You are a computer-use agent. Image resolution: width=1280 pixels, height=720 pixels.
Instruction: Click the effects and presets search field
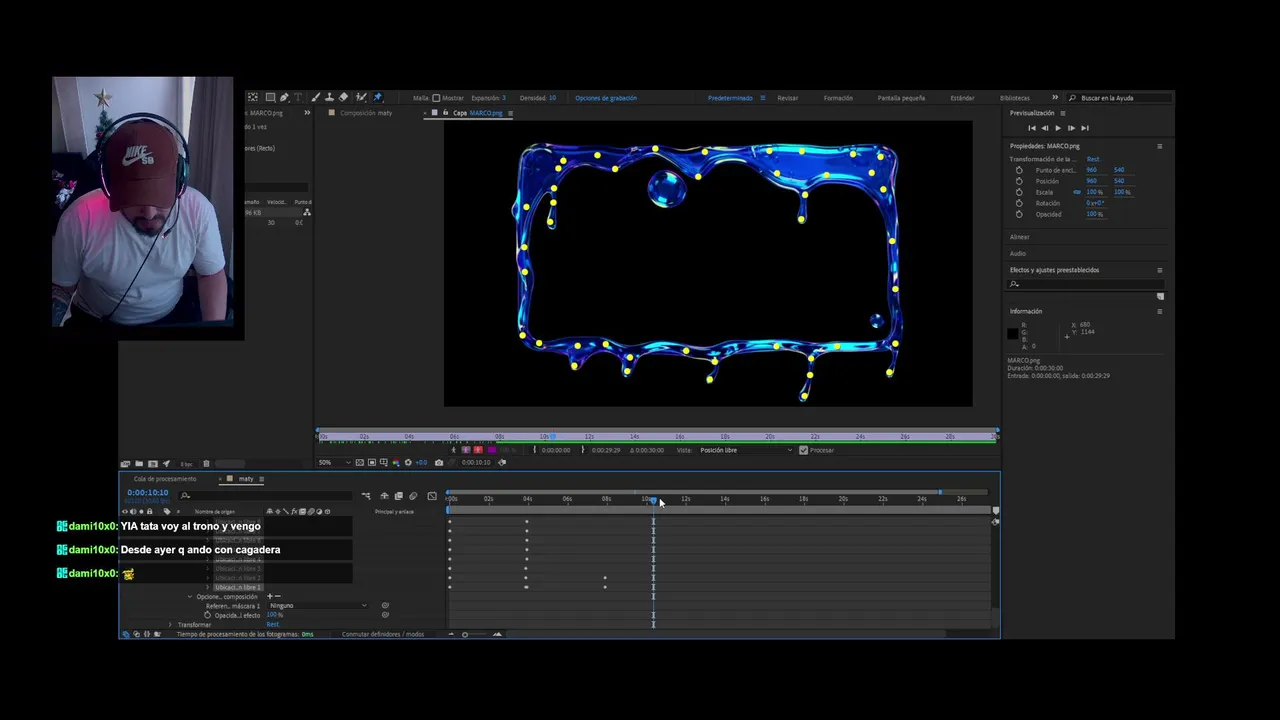point(1085,284)
